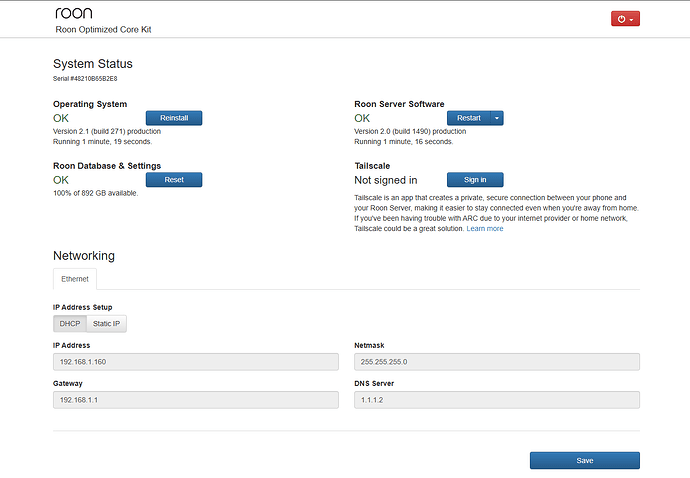Switch to the Ethernet tab
Screen dimensions: 690x478
[75, 279]
